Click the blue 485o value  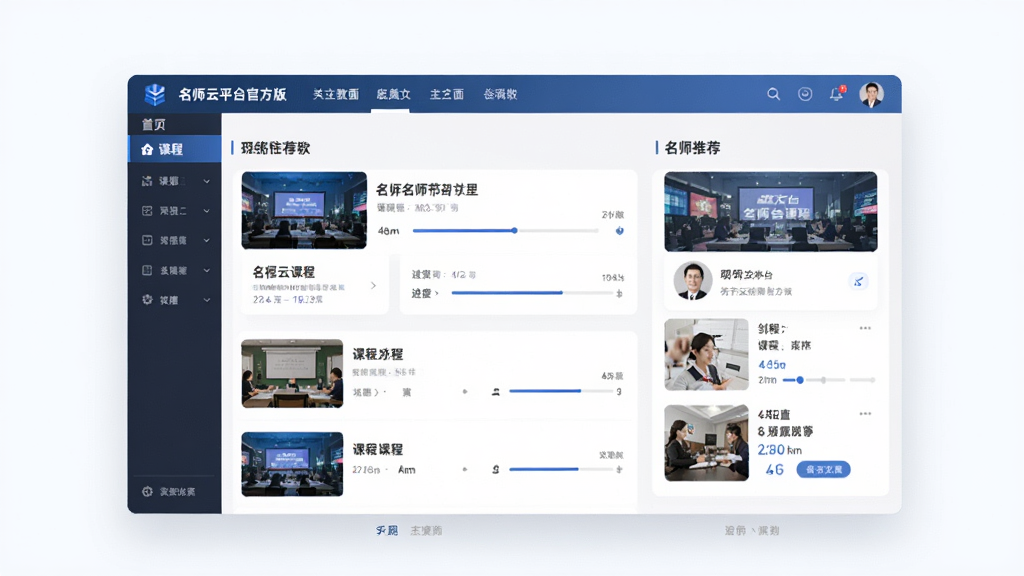tap(772, 364)
